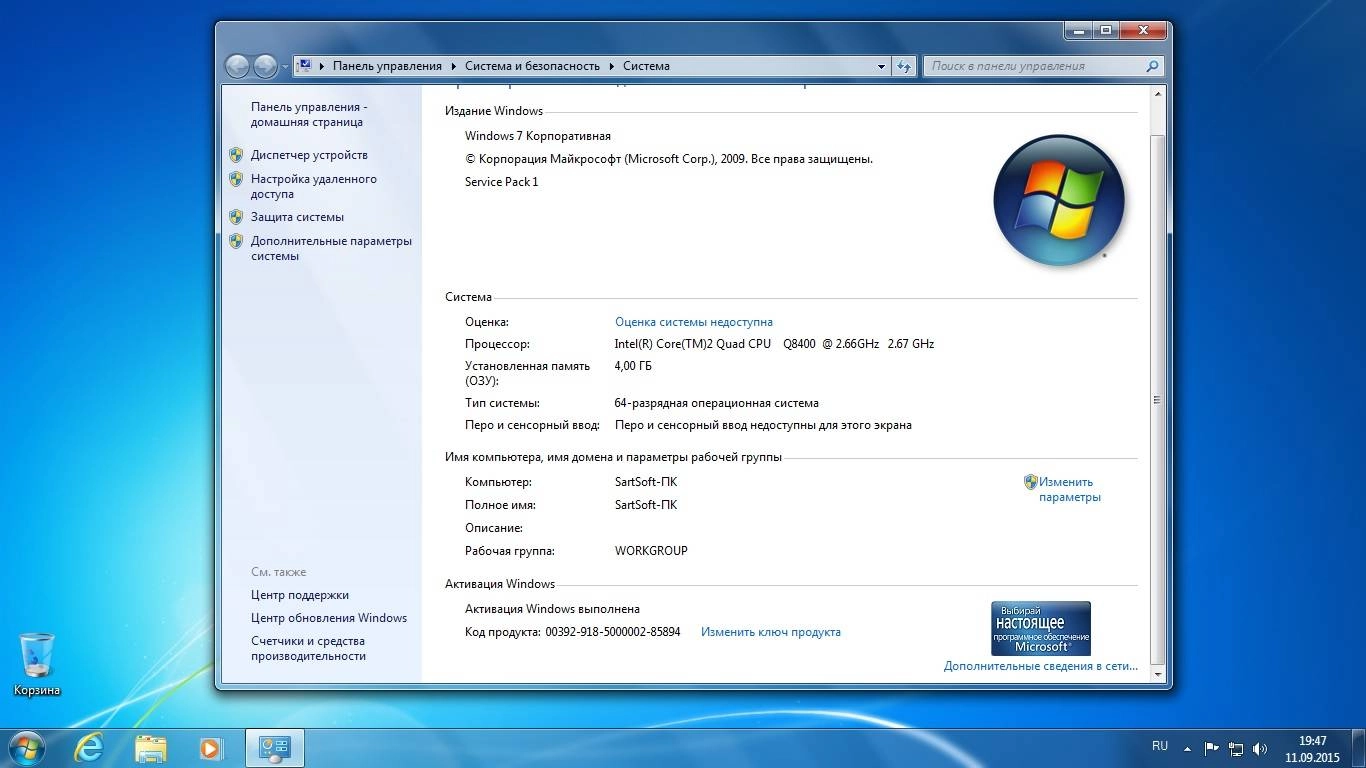1366x768 pixels.
Task: Expand the arrow before Панель управления
Action: click(322, 66)
